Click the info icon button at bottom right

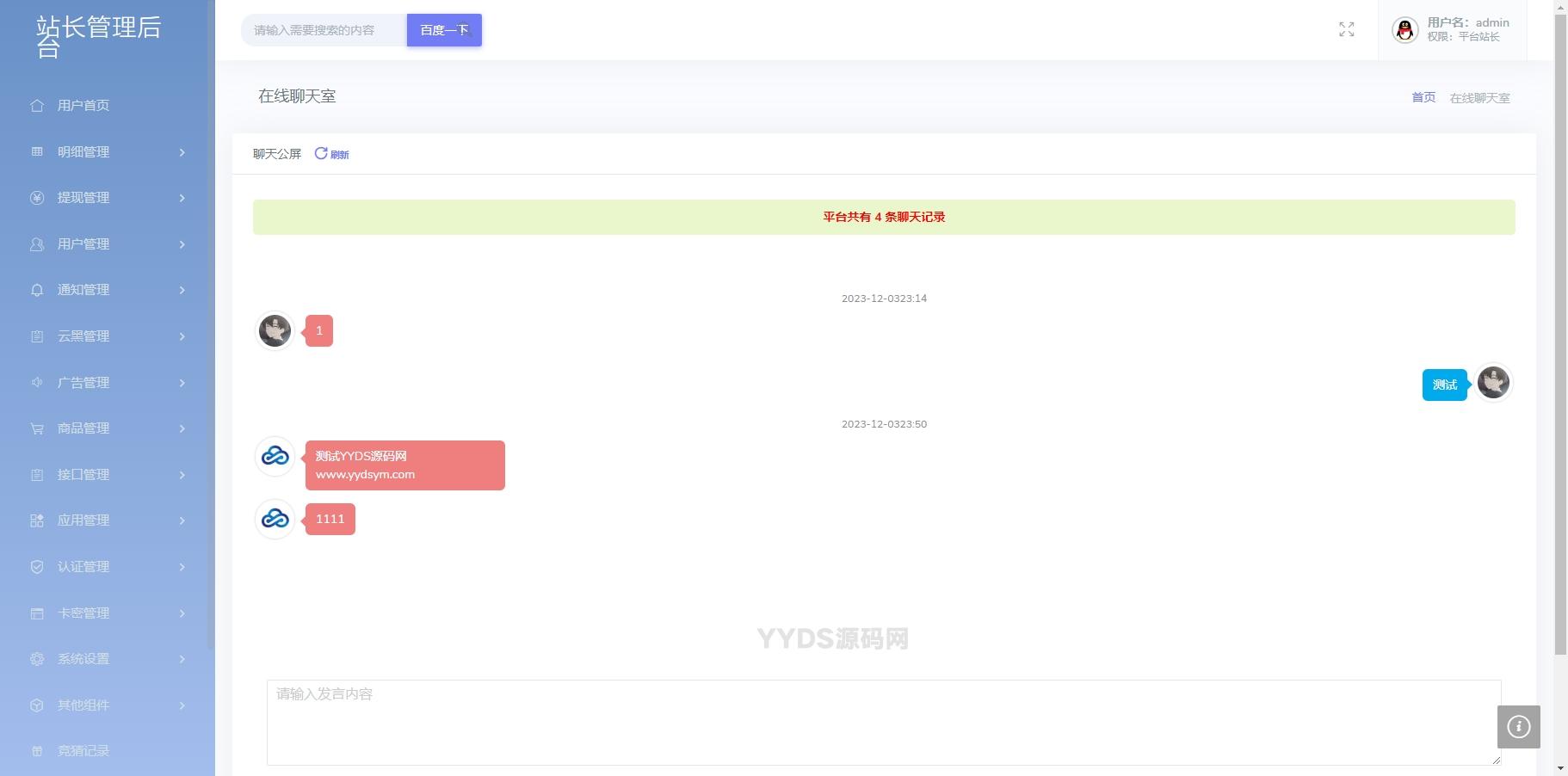pos(1518,727)
